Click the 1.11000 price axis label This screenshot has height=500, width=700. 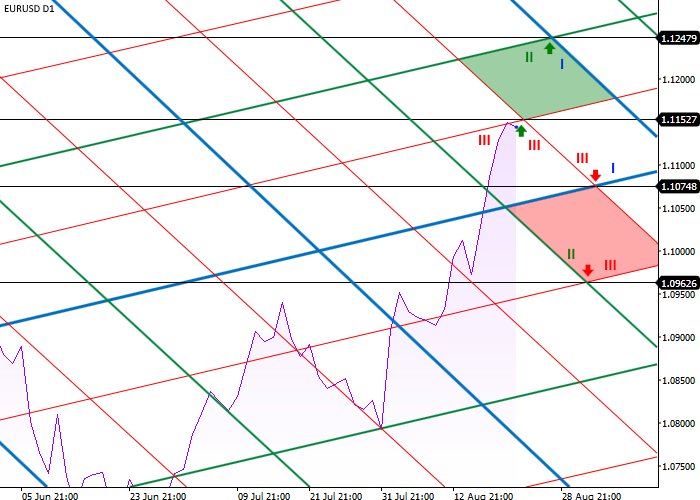(679, 166)
